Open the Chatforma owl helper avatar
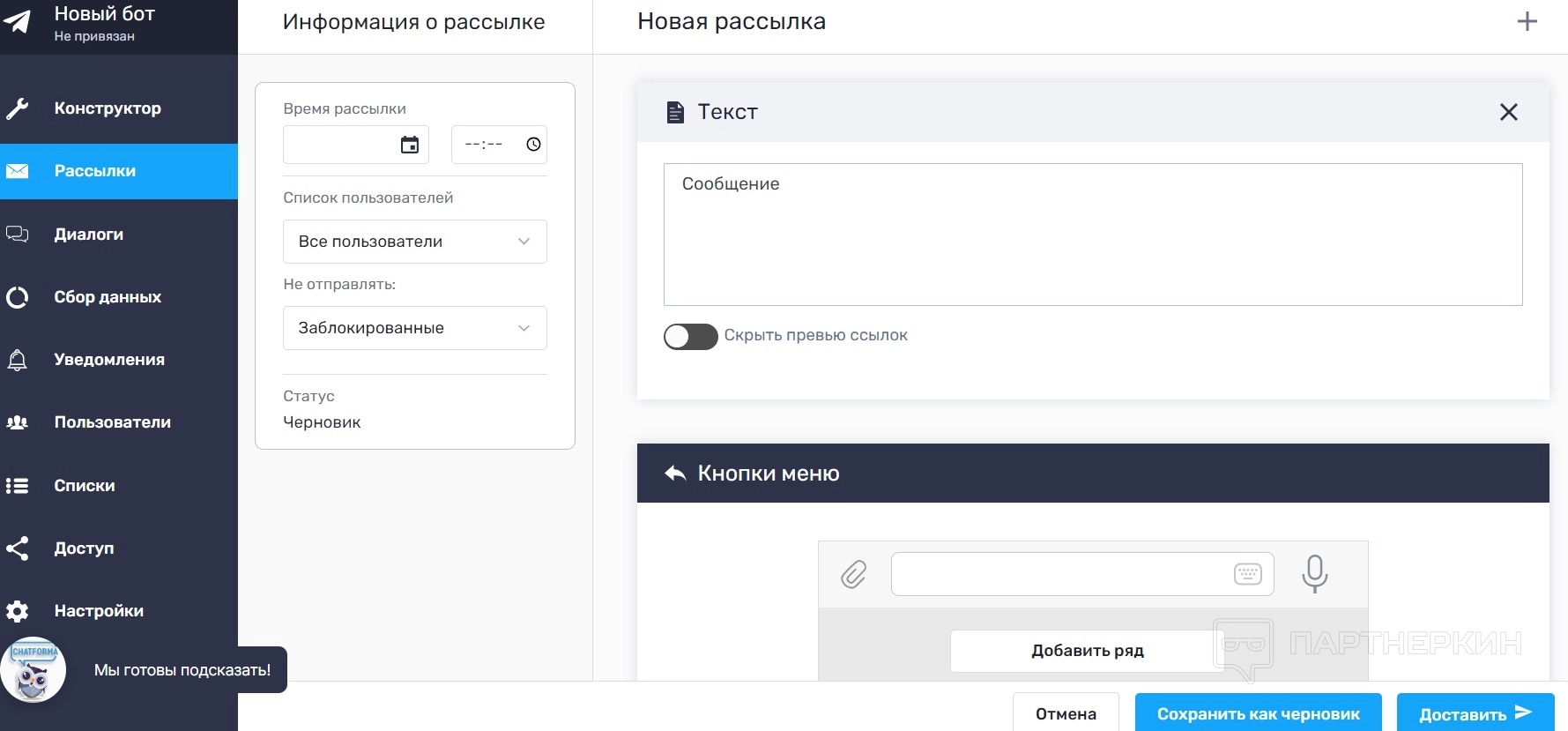This screenshot has height=731, width=1568. 33,670
